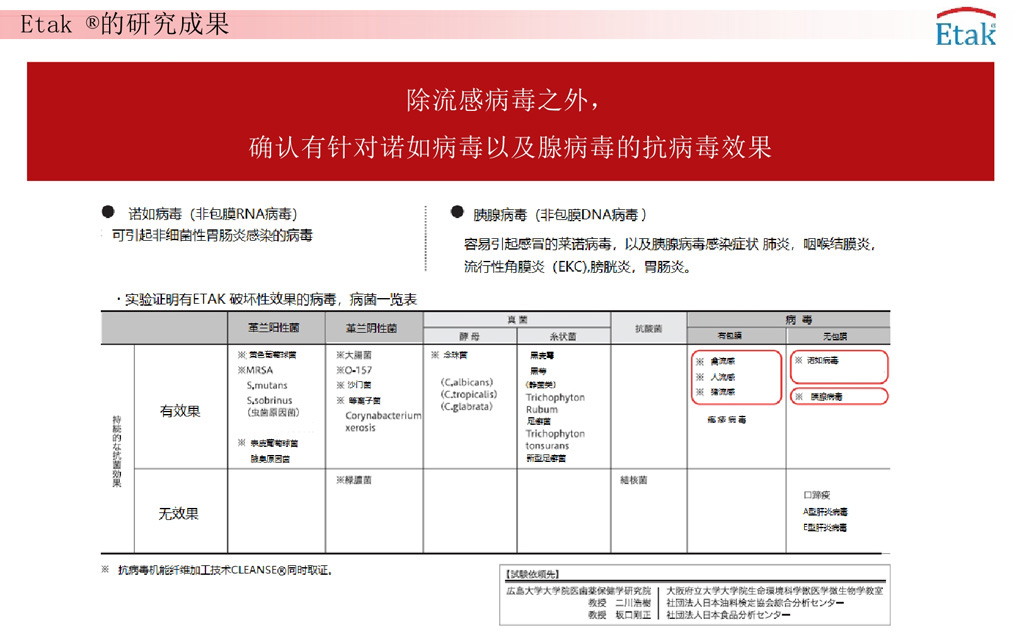Click the 'S.sobrinus' entry
This screenshot has height=635, width=1024.
coord(270,400)
